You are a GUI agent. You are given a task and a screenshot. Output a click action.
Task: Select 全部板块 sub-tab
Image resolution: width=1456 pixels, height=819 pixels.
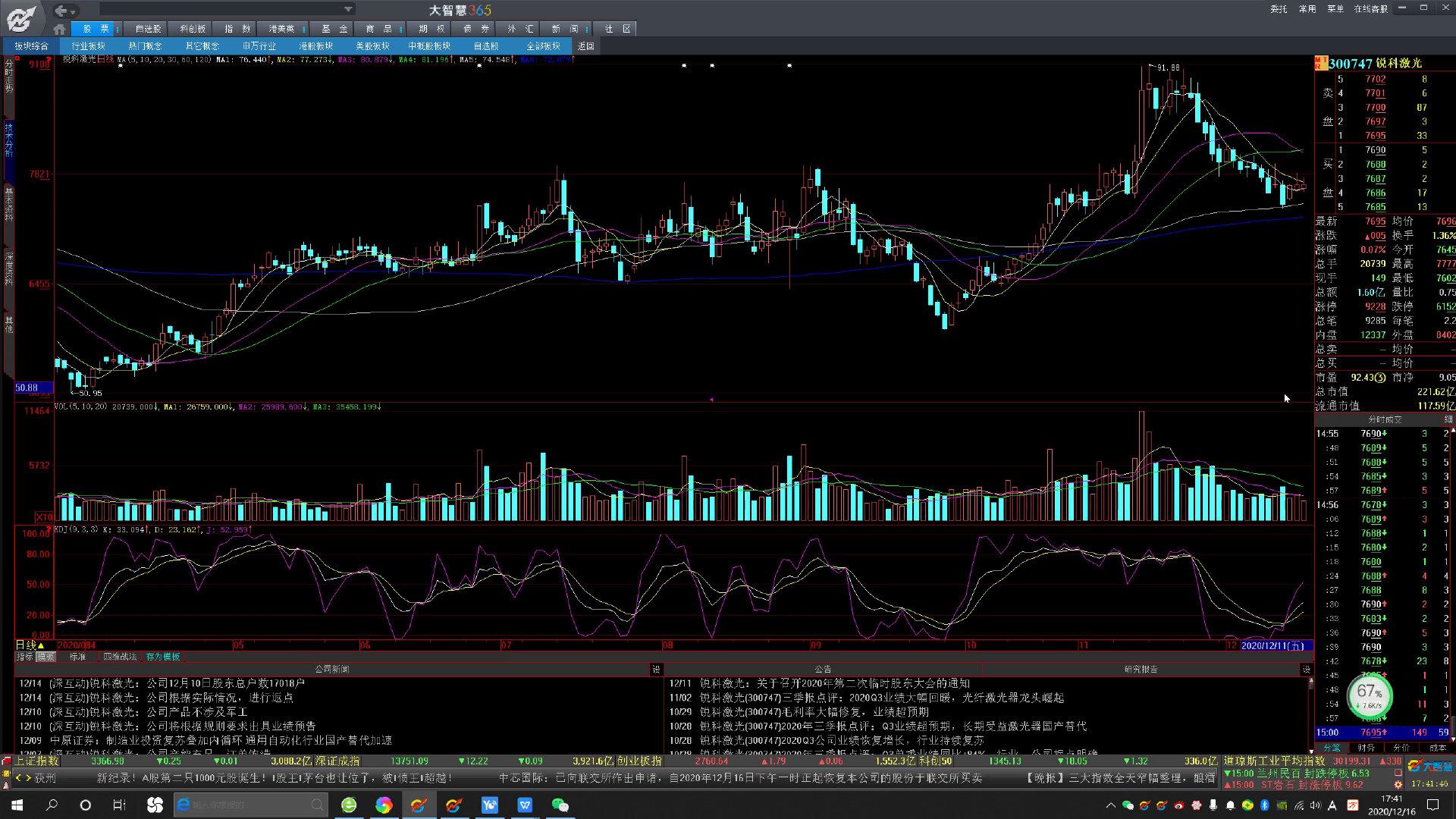(x=543, y=46)
